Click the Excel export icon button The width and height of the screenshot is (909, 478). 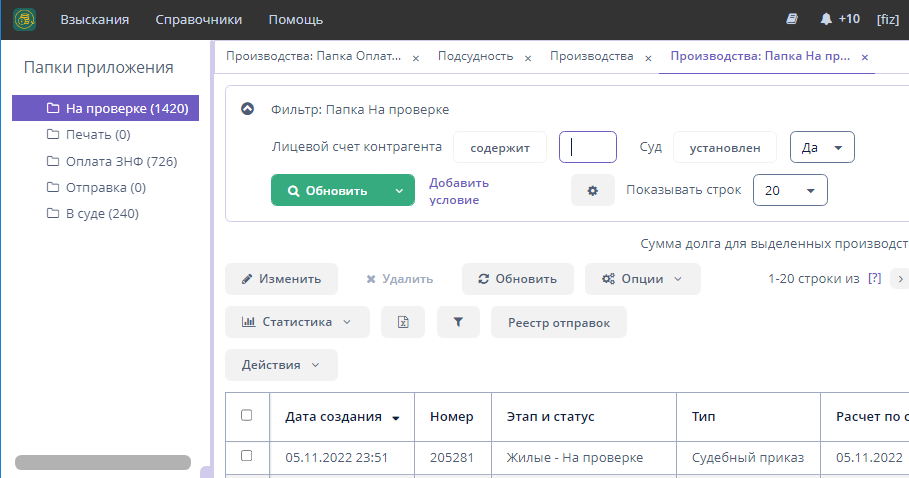pyautogui.click(x=403, y=322)
